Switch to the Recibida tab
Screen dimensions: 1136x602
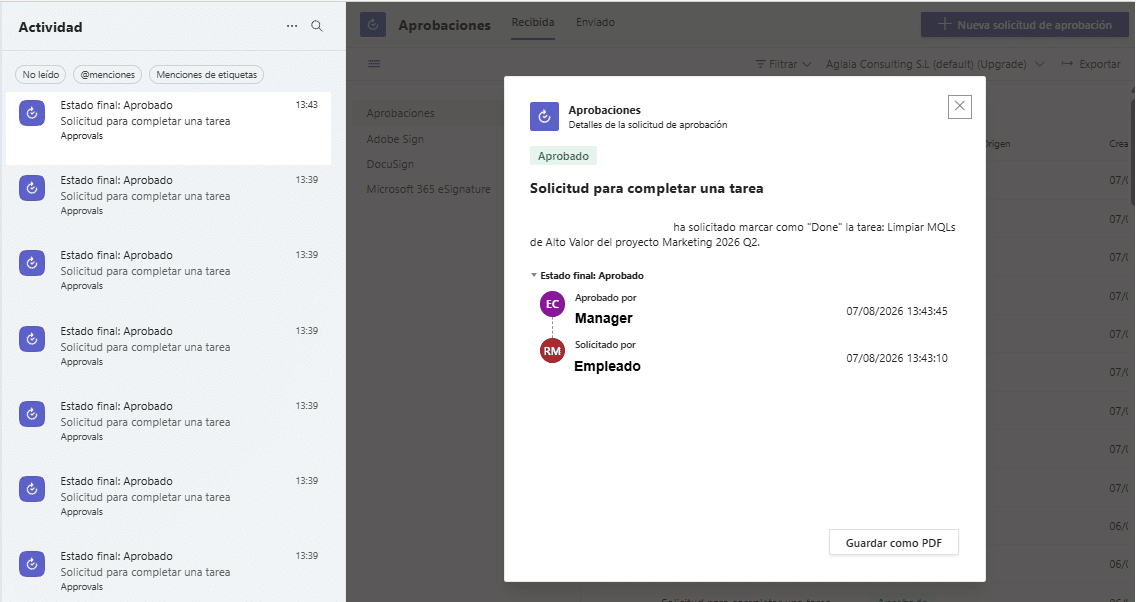pyautogui.click(x=532, y=22)
